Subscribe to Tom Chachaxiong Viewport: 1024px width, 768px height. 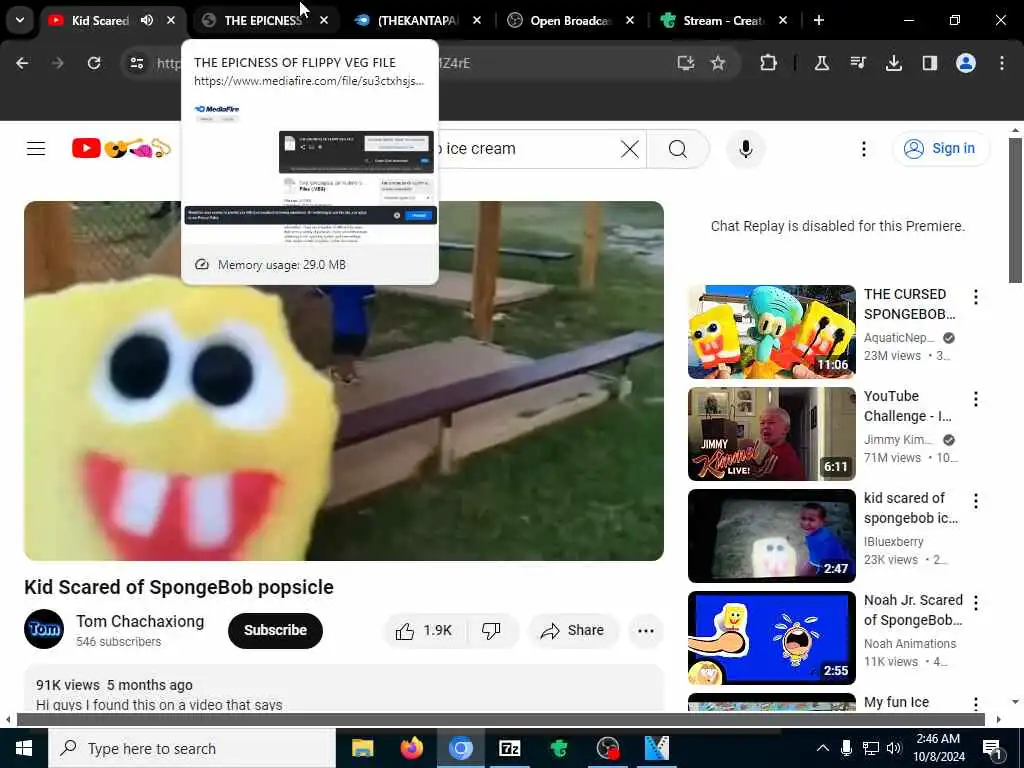[x=275, y=630]
